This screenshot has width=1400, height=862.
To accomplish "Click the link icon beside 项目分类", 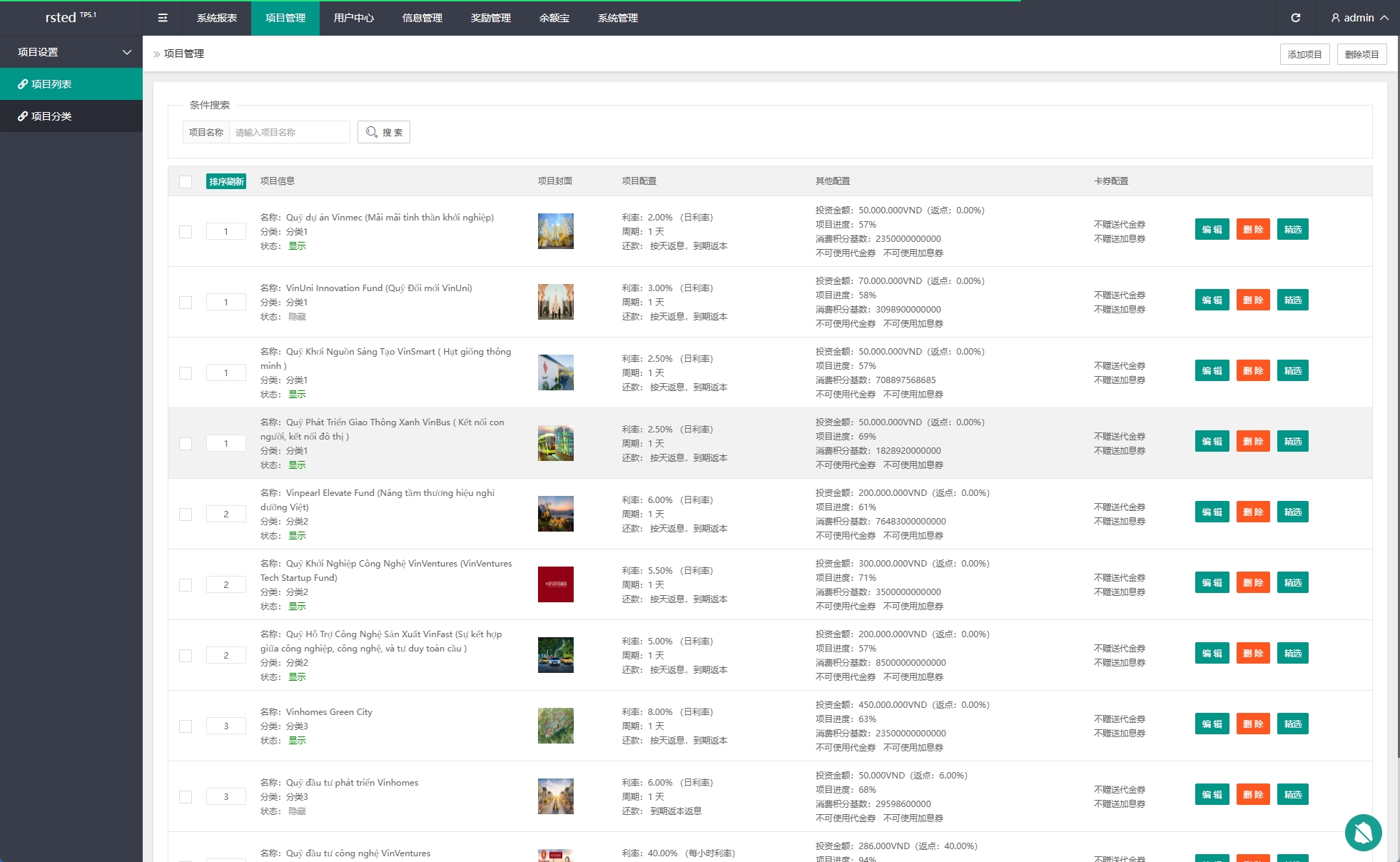I will [x=23, y=116].
